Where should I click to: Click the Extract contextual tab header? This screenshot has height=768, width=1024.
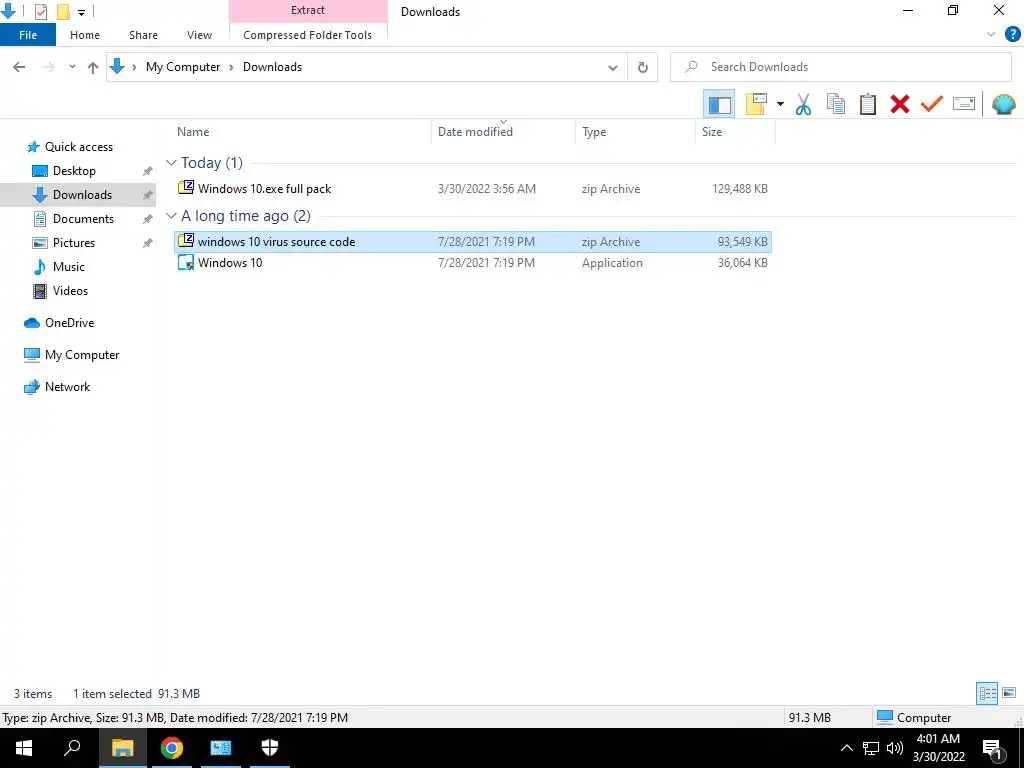(308, 10)
